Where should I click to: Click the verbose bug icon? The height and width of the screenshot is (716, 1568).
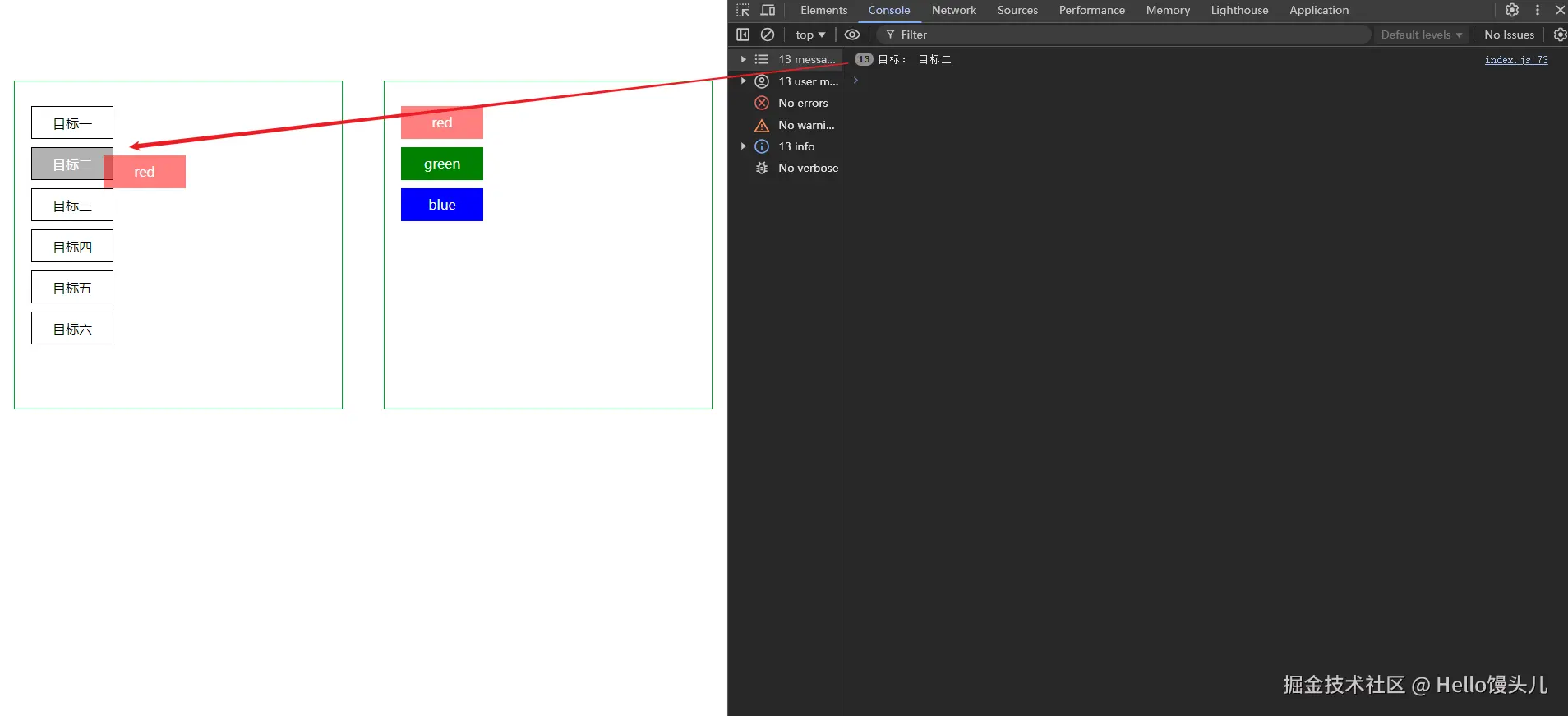[762, 168]
